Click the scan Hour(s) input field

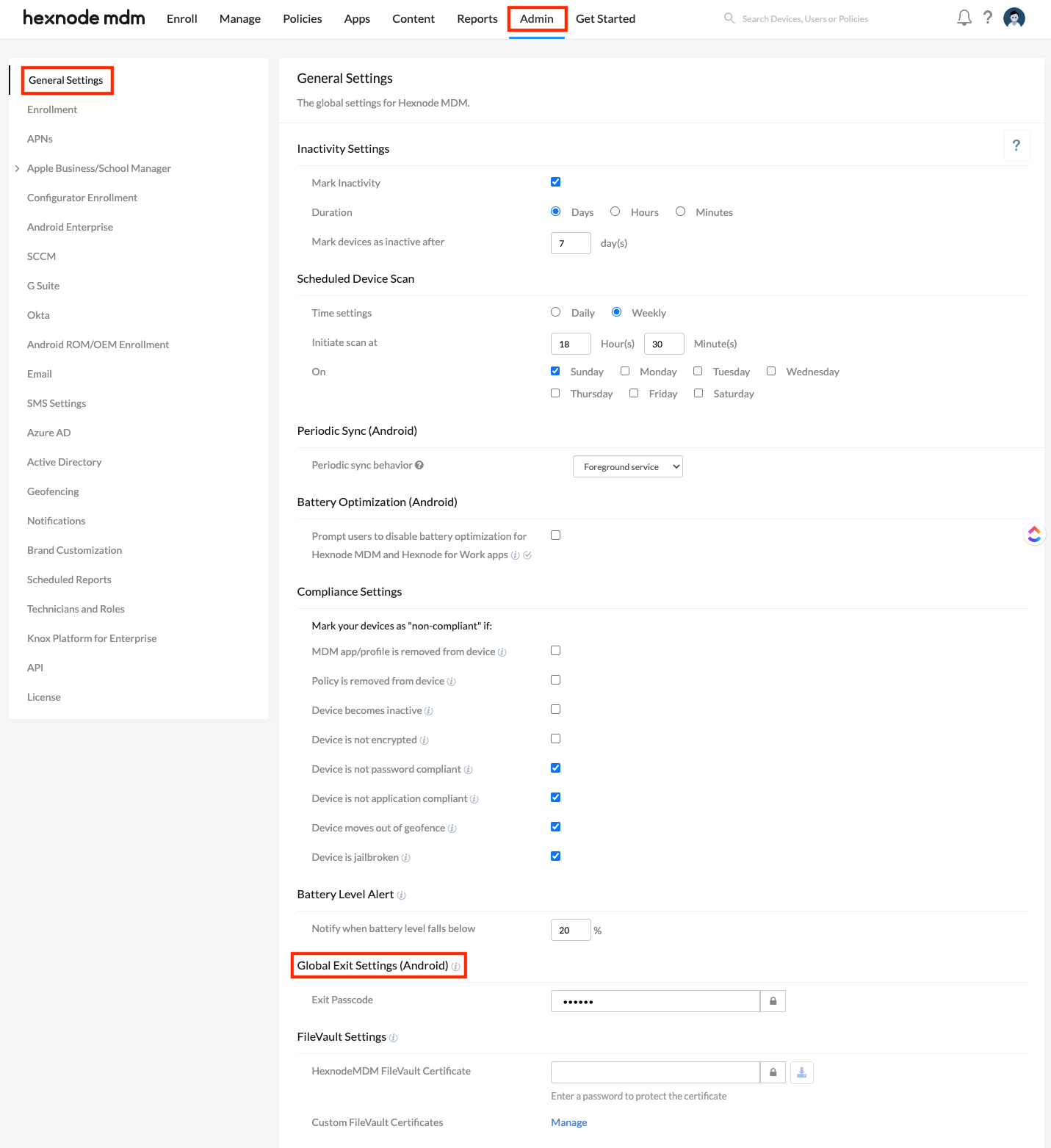pyautogui.click(x=571, y=344)
